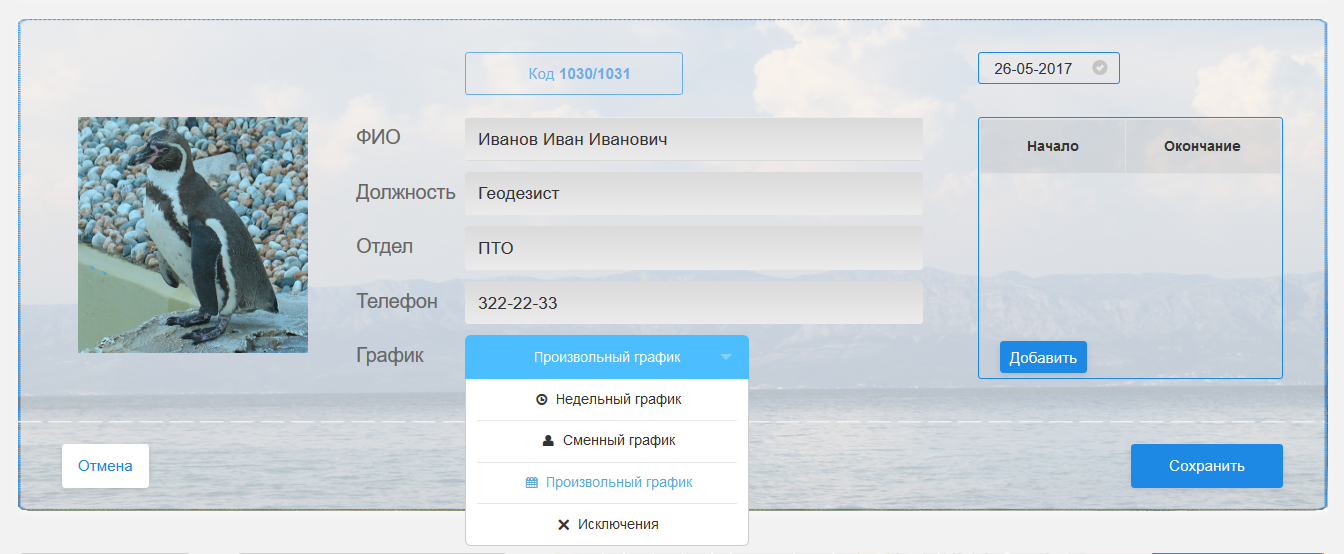Image resolution: width=1344 pixels, height=554 pixels.
Task: Click the Телефон field 322-22-33
Action: [x=694, y=302]
